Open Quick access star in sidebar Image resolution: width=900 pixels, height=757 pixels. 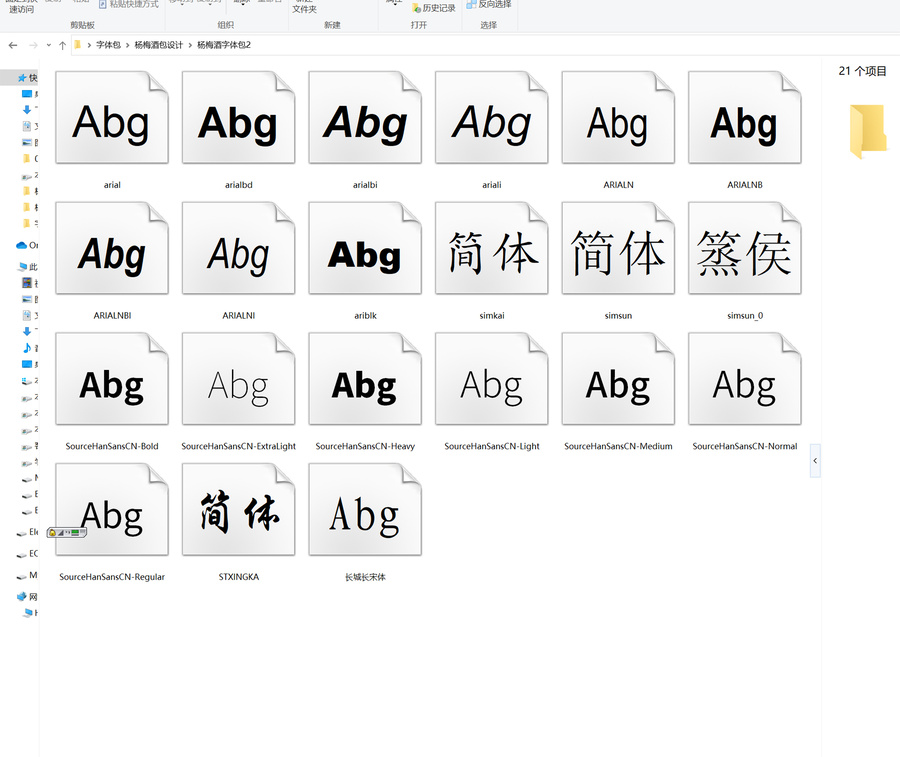click(22, 77)
